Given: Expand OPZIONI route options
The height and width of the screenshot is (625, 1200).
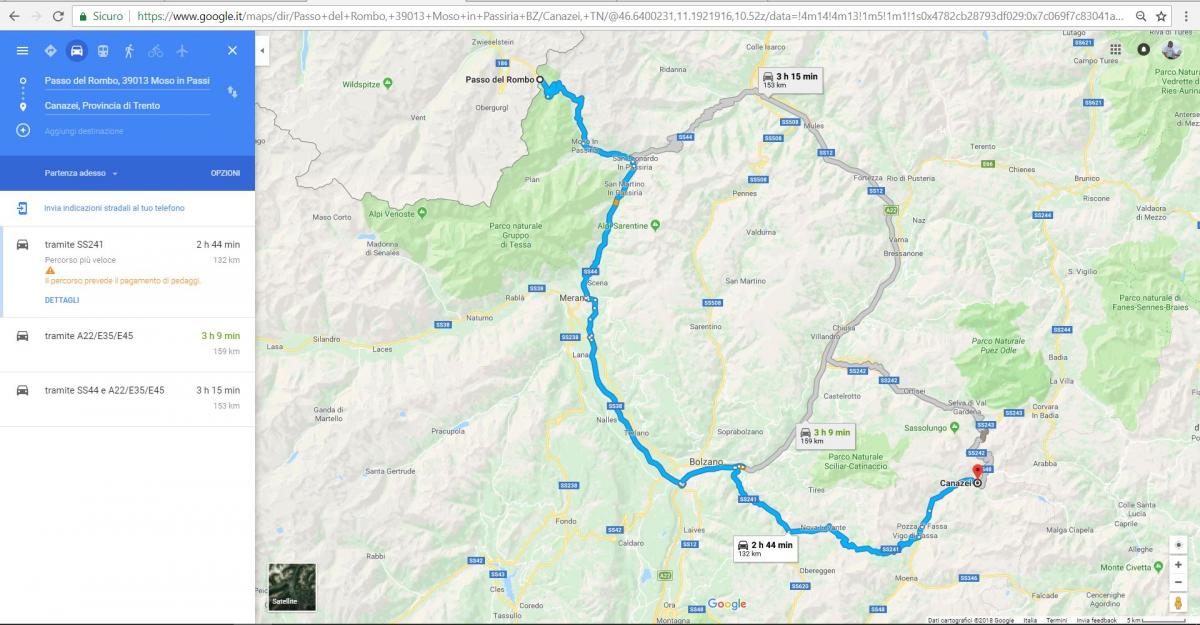Looking at the screenshot, I should click(224, 173).
